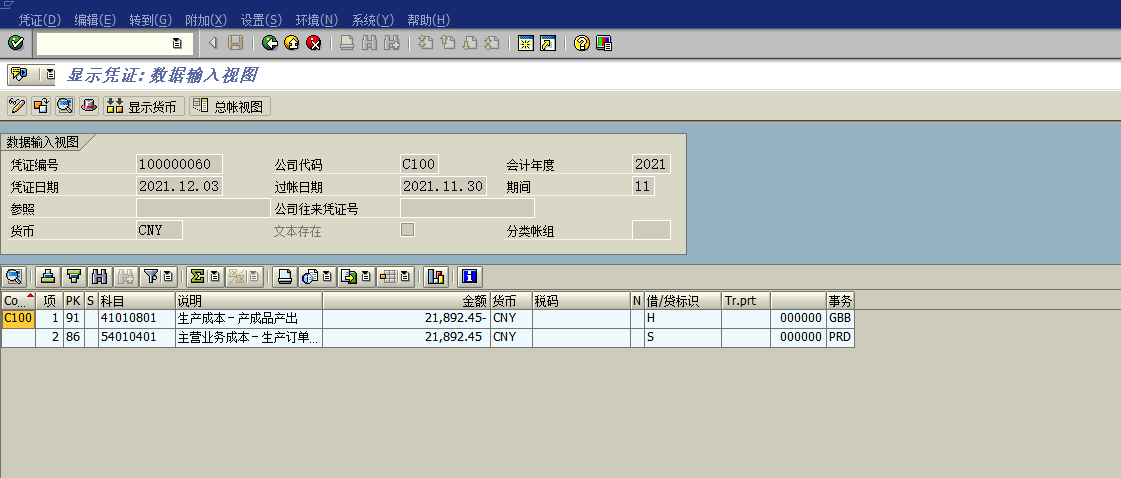Open the Set Filter dropdown arrow

tap(168, 277)
